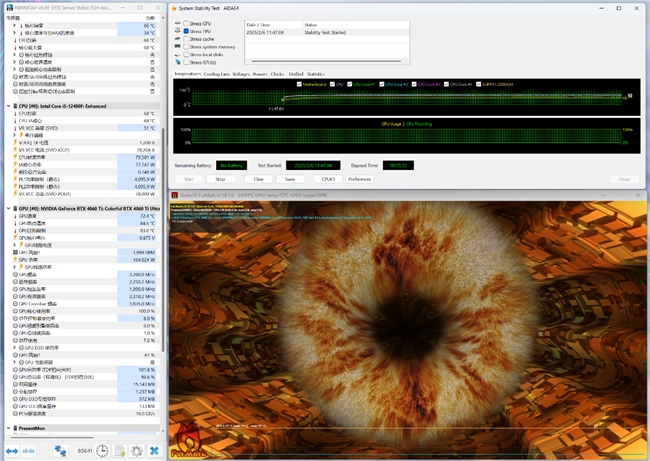Click the disk icon beside Stress local disks
Viewport: 650px width, 461px height.
178,54
